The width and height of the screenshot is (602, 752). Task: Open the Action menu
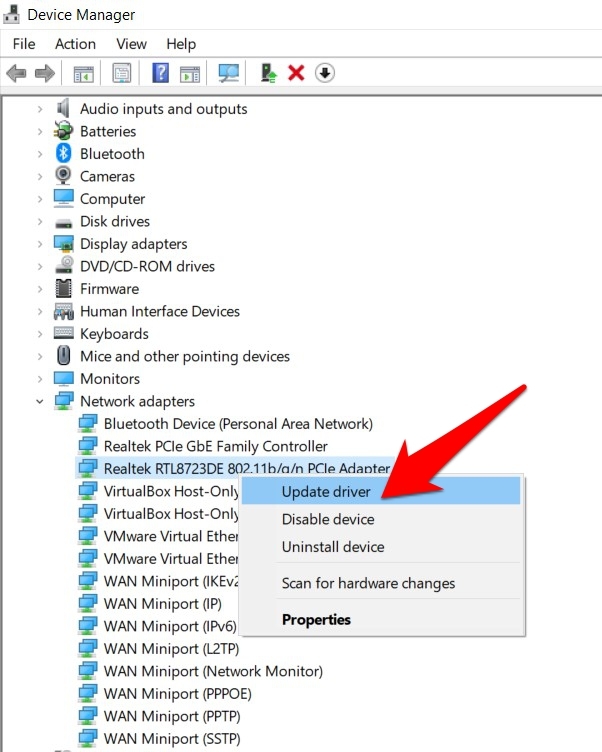click(75, 44)
